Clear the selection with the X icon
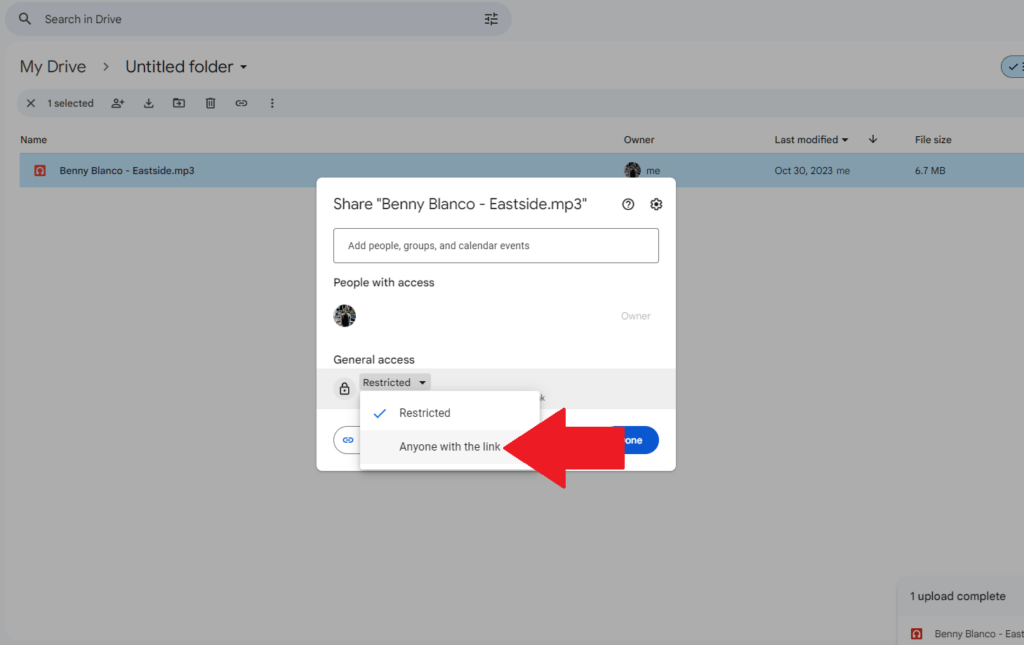The height and width of the screenshot is (645, 1024). pos(31,103)
